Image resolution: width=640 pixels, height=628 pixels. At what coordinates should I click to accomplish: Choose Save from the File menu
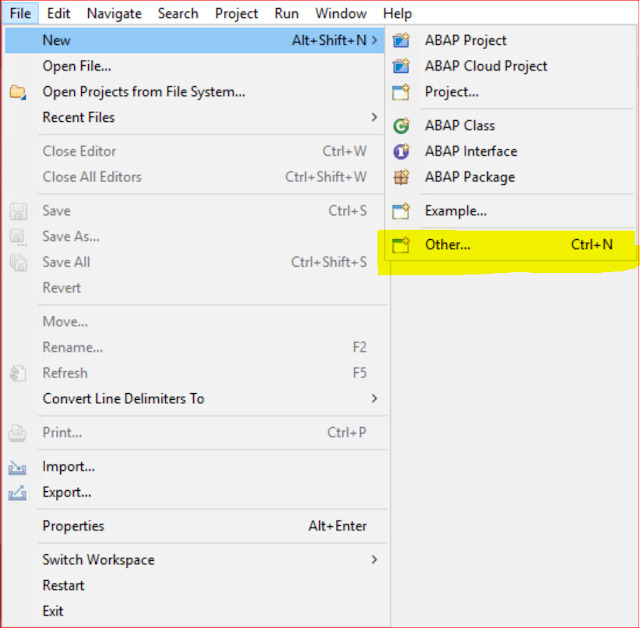pyautogui.click(x=194, y=211)
